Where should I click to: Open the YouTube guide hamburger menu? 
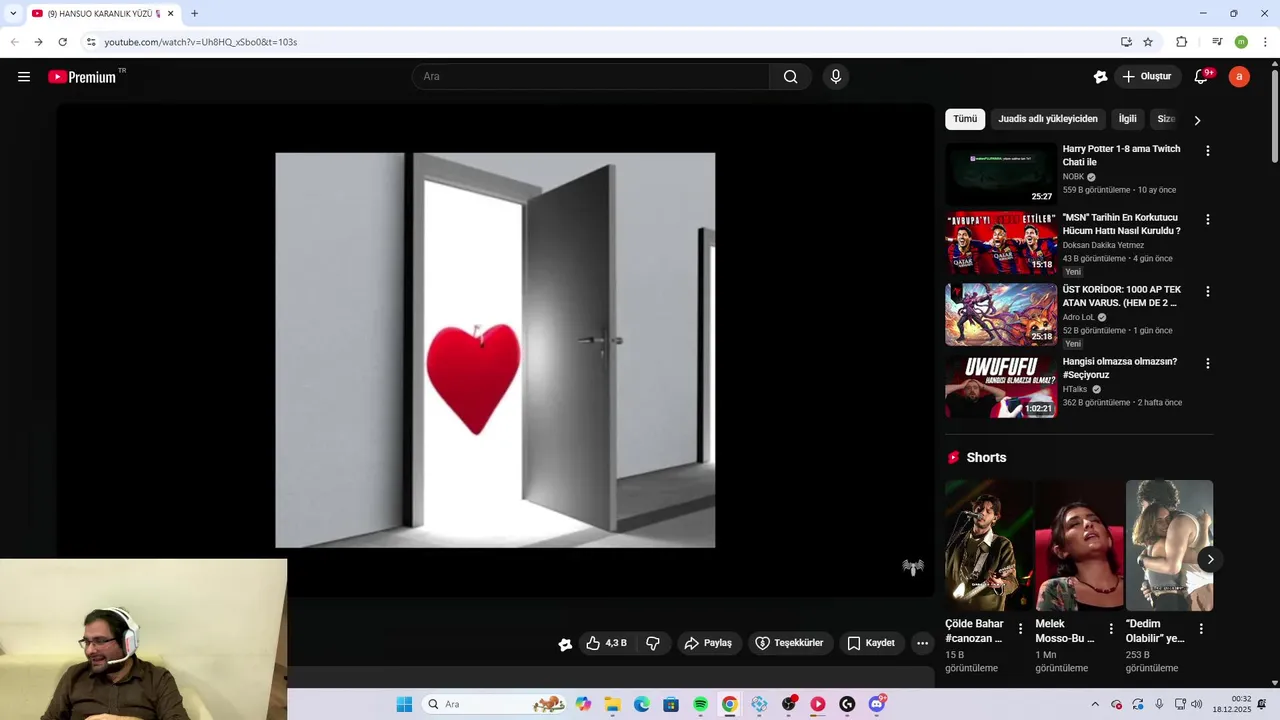point(24,77)
